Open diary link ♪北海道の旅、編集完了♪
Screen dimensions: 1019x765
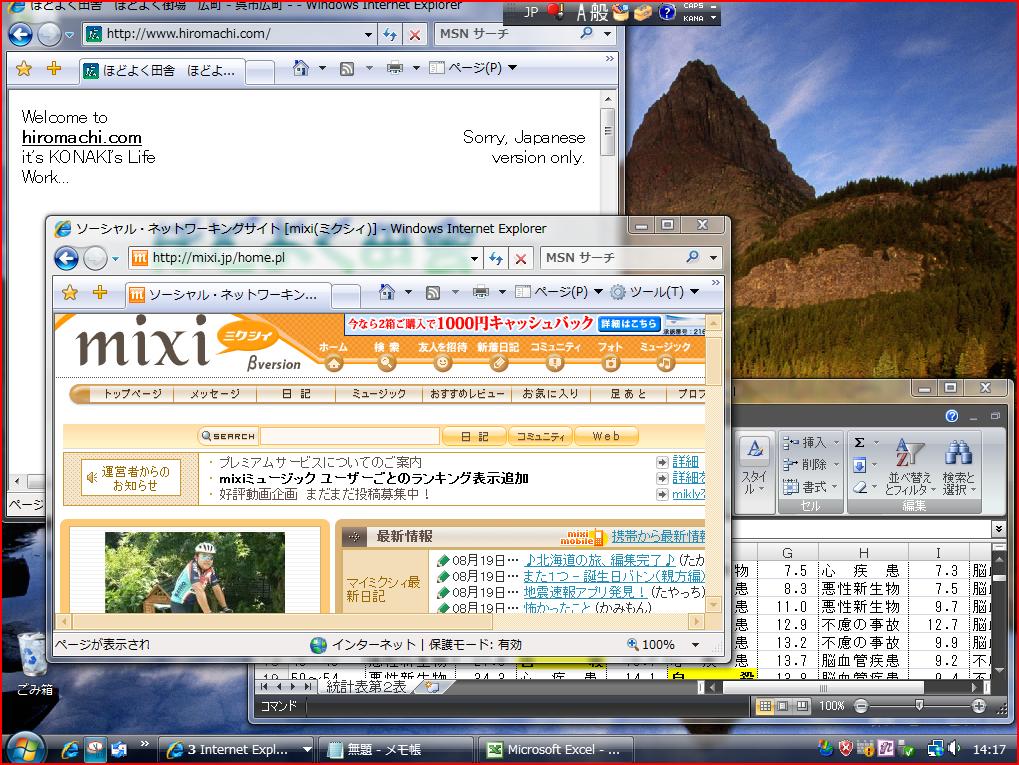[x=600, y=560]
